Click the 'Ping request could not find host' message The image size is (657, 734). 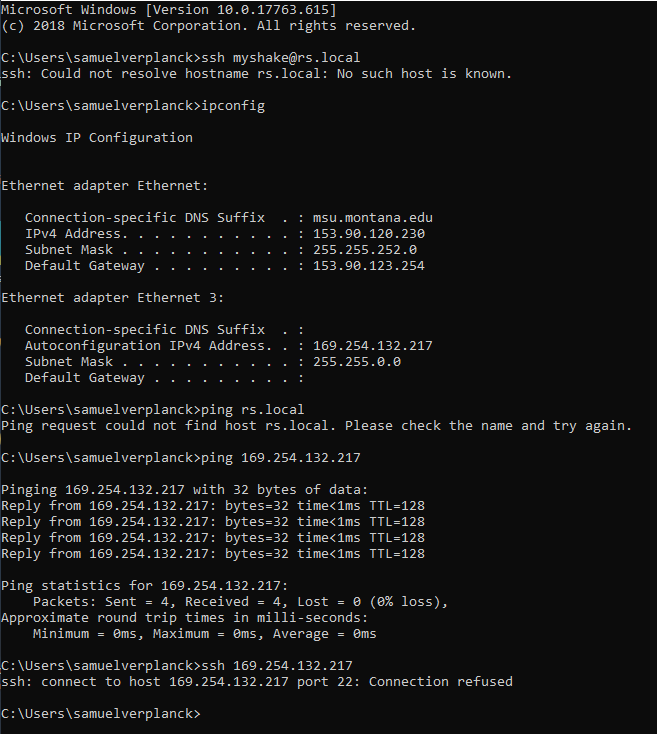316,426
